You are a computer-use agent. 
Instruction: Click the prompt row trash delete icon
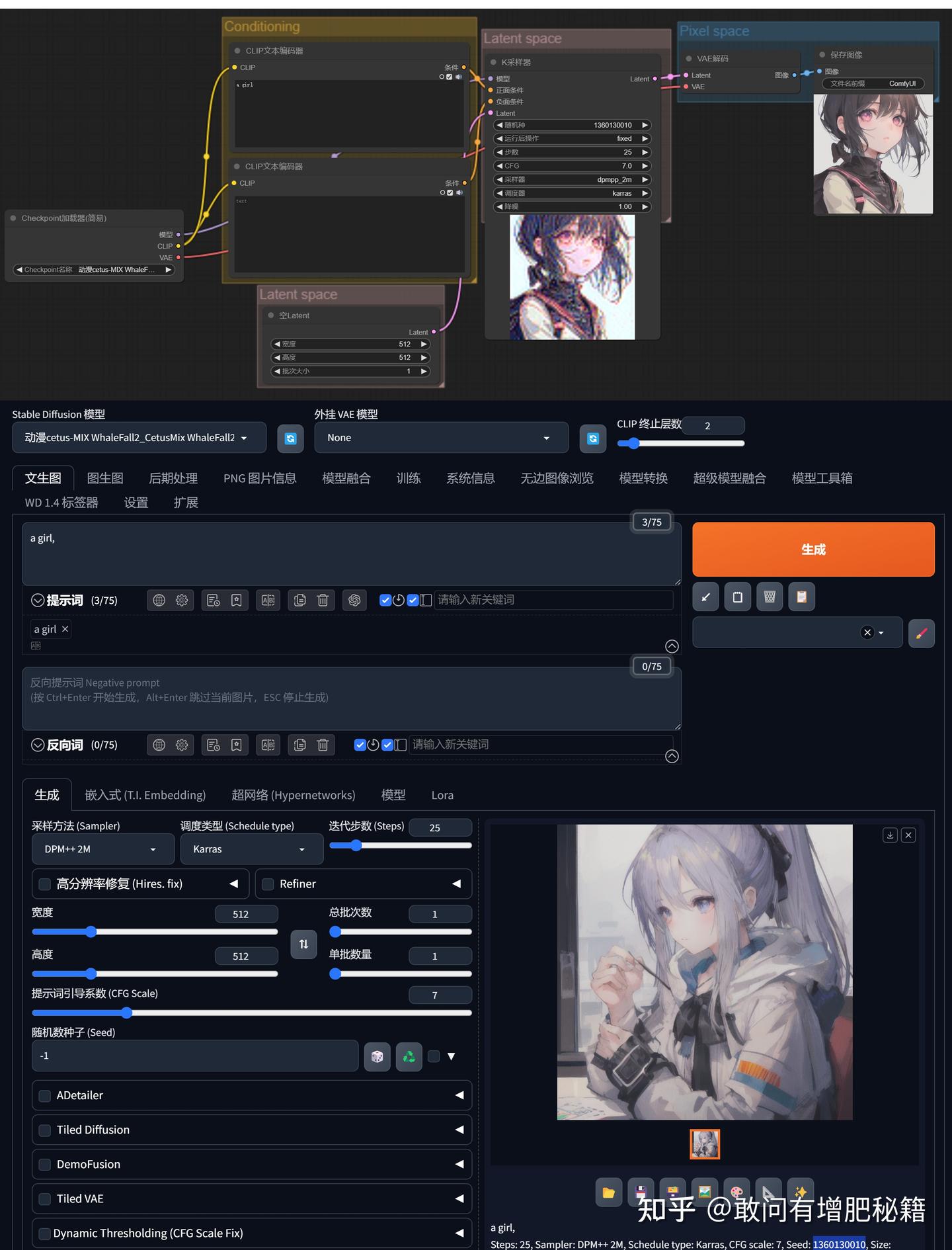click(x=323, y=600)
